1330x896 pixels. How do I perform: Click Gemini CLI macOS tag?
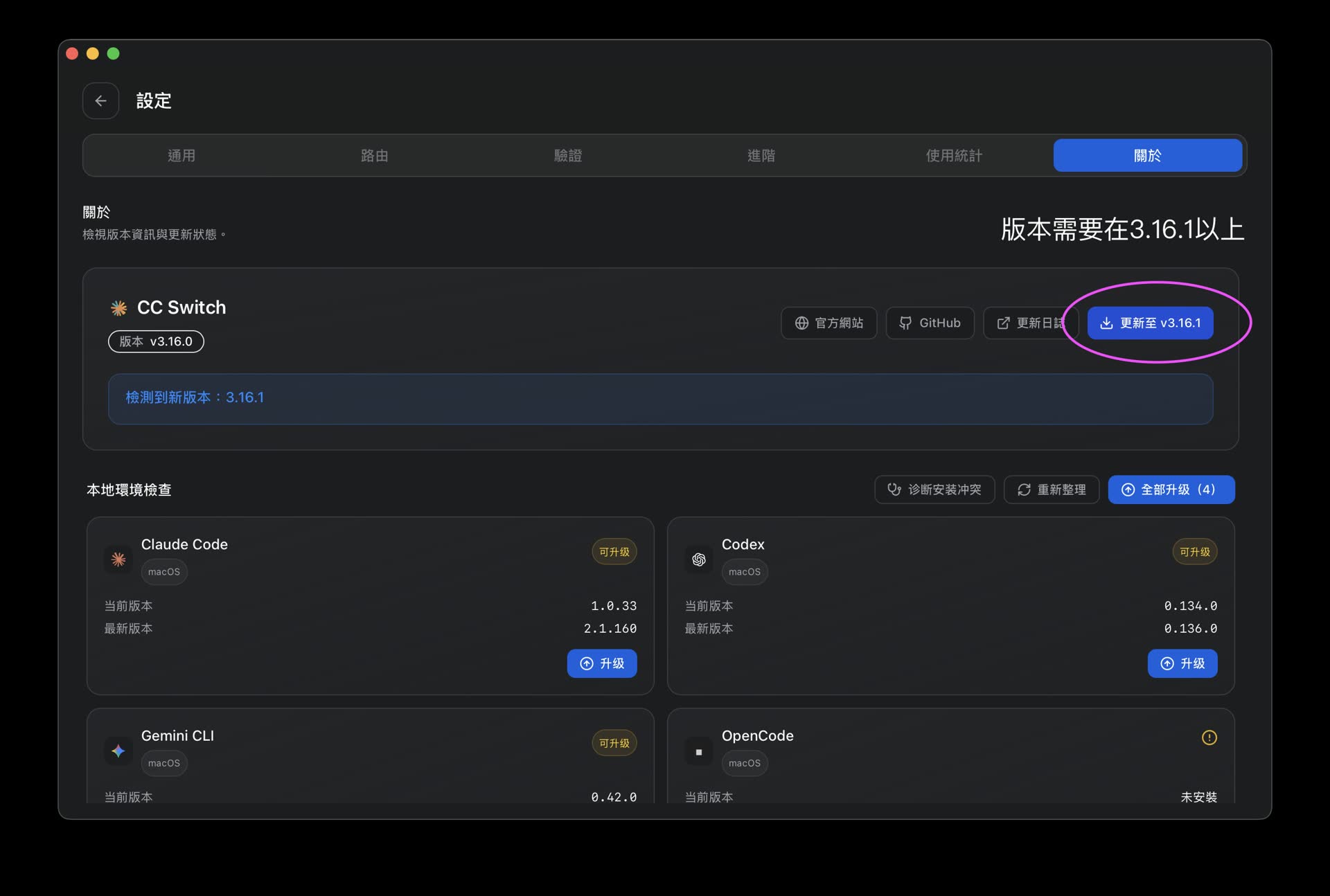[x=164, y=763]
